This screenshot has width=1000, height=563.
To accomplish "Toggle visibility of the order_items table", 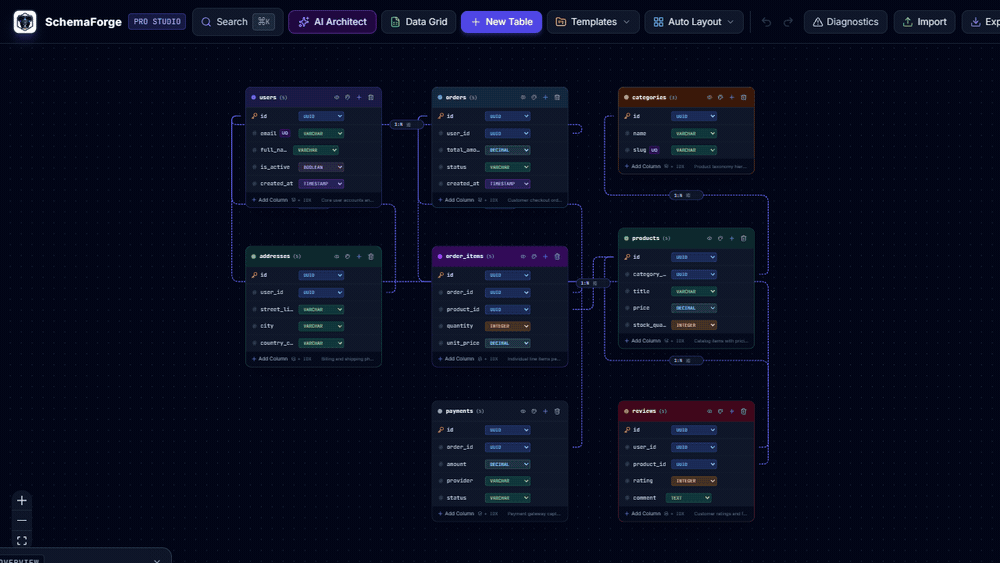I will tap(523, 256).
